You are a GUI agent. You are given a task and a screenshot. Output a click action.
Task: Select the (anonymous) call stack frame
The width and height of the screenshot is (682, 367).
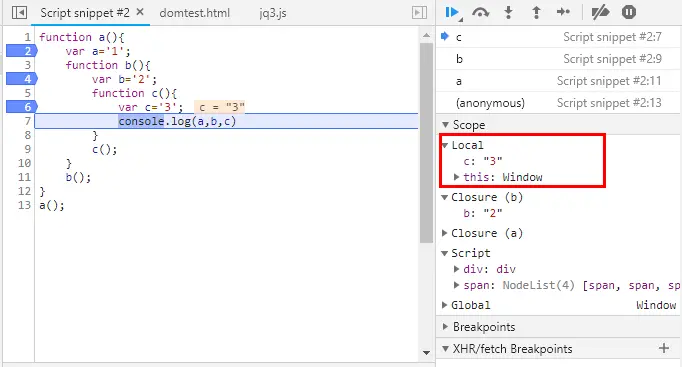tap(558, 103)
